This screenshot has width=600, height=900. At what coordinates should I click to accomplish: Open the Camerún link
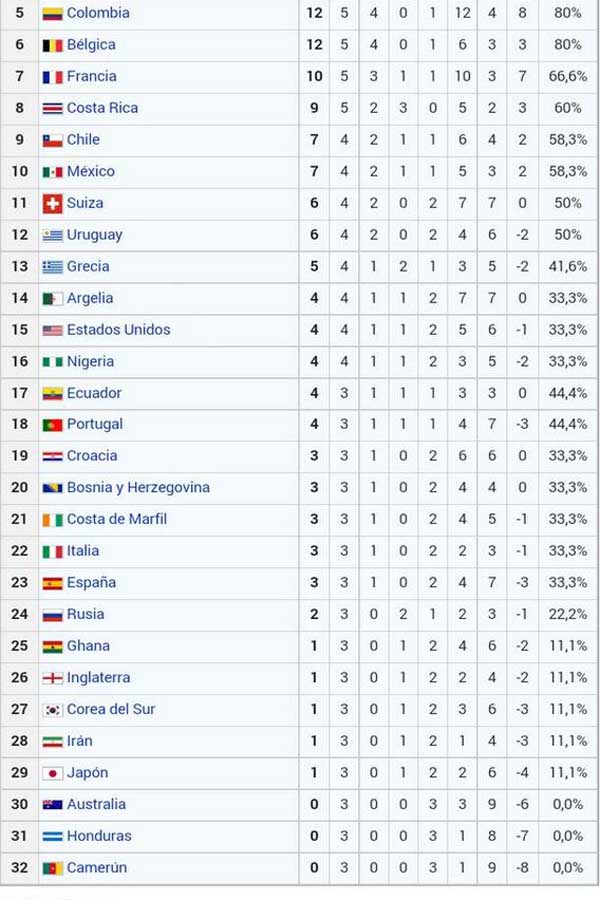96,867
